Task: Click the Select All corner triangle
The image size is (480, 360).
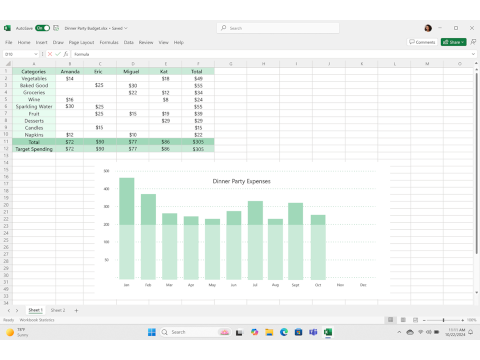Action: pyautogui.click(x=8, y=64)
